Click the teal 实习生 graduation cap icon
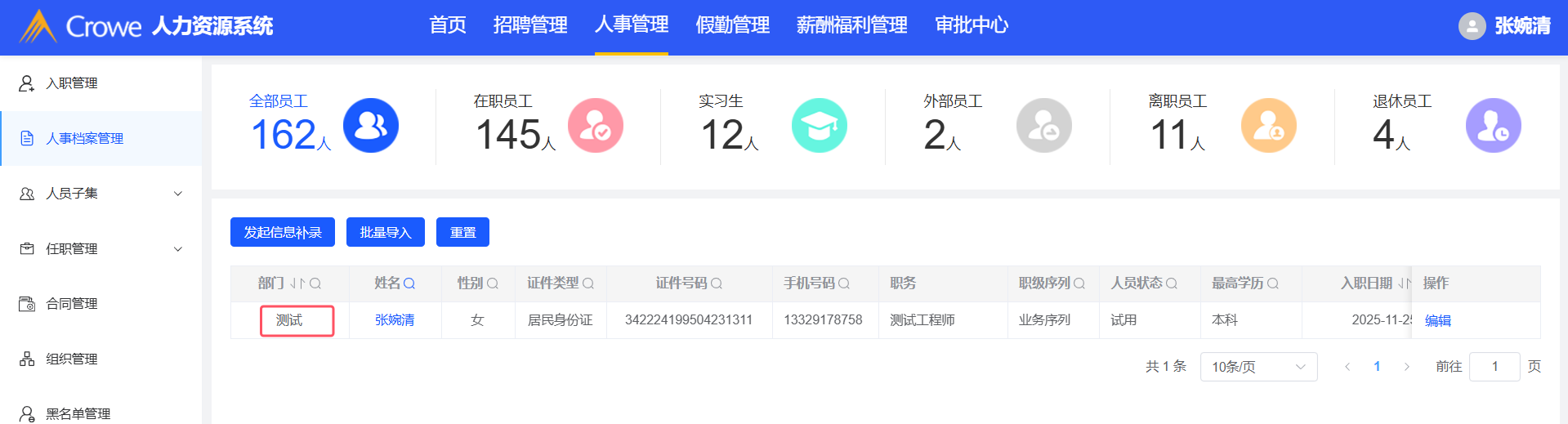Viewport: 1568px width, 424px height. click(820, 126)
